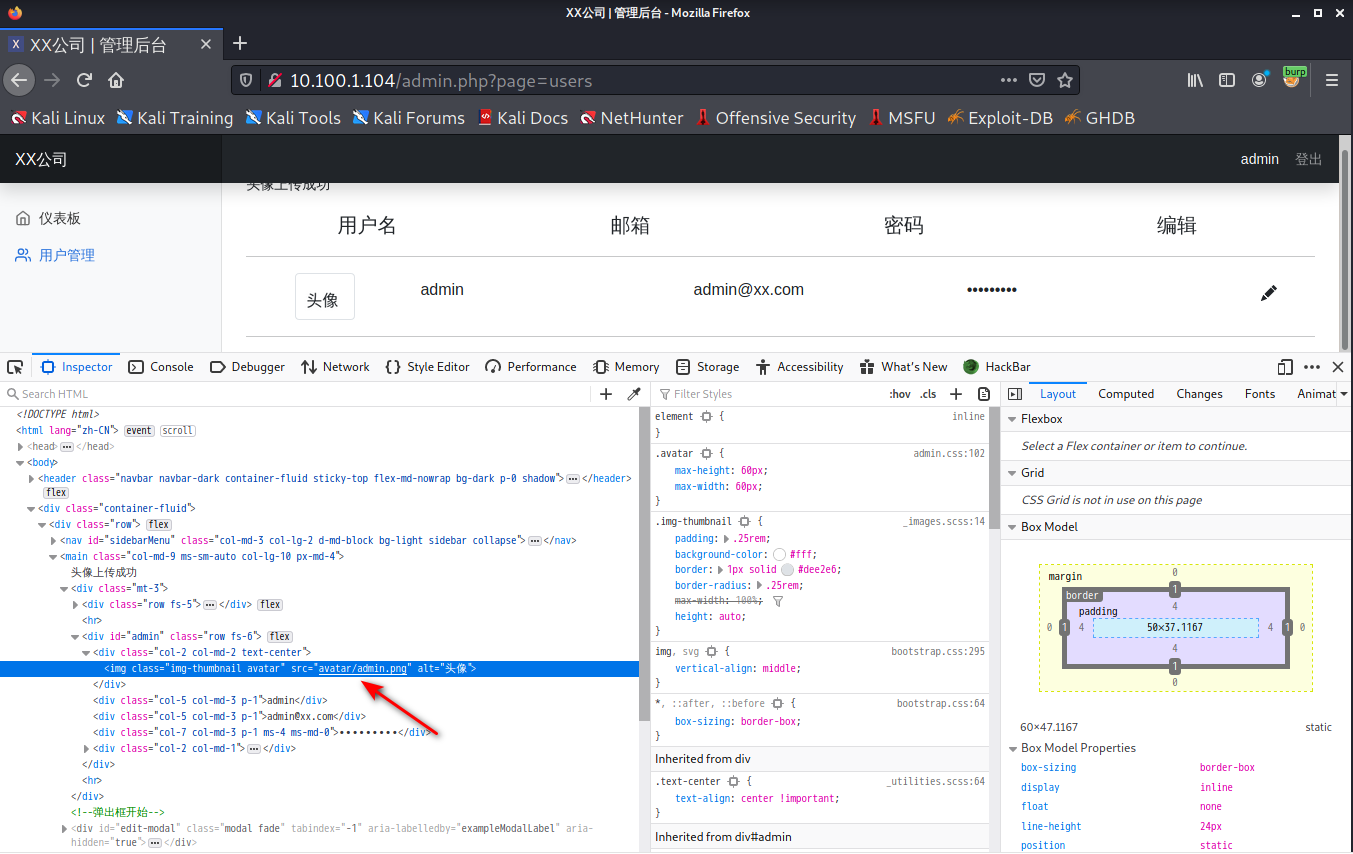Viewport: 1353px width, 854px height.
Task: Toggle the :hov pseudo-class panel
Action: [x=899, y=394]
